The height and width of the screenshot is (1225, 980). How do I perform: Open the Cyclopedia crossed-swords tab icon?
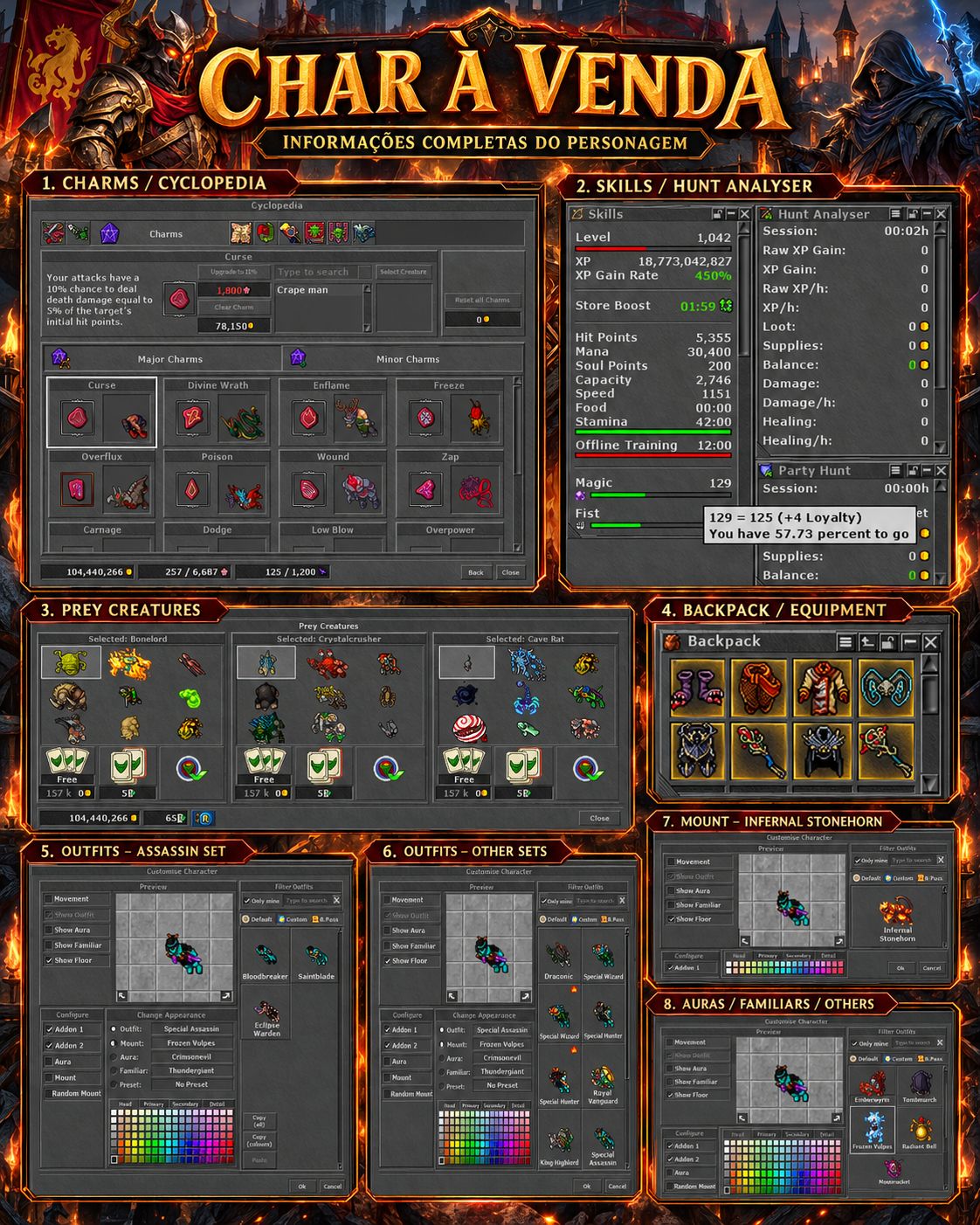(x=54, y=233)
